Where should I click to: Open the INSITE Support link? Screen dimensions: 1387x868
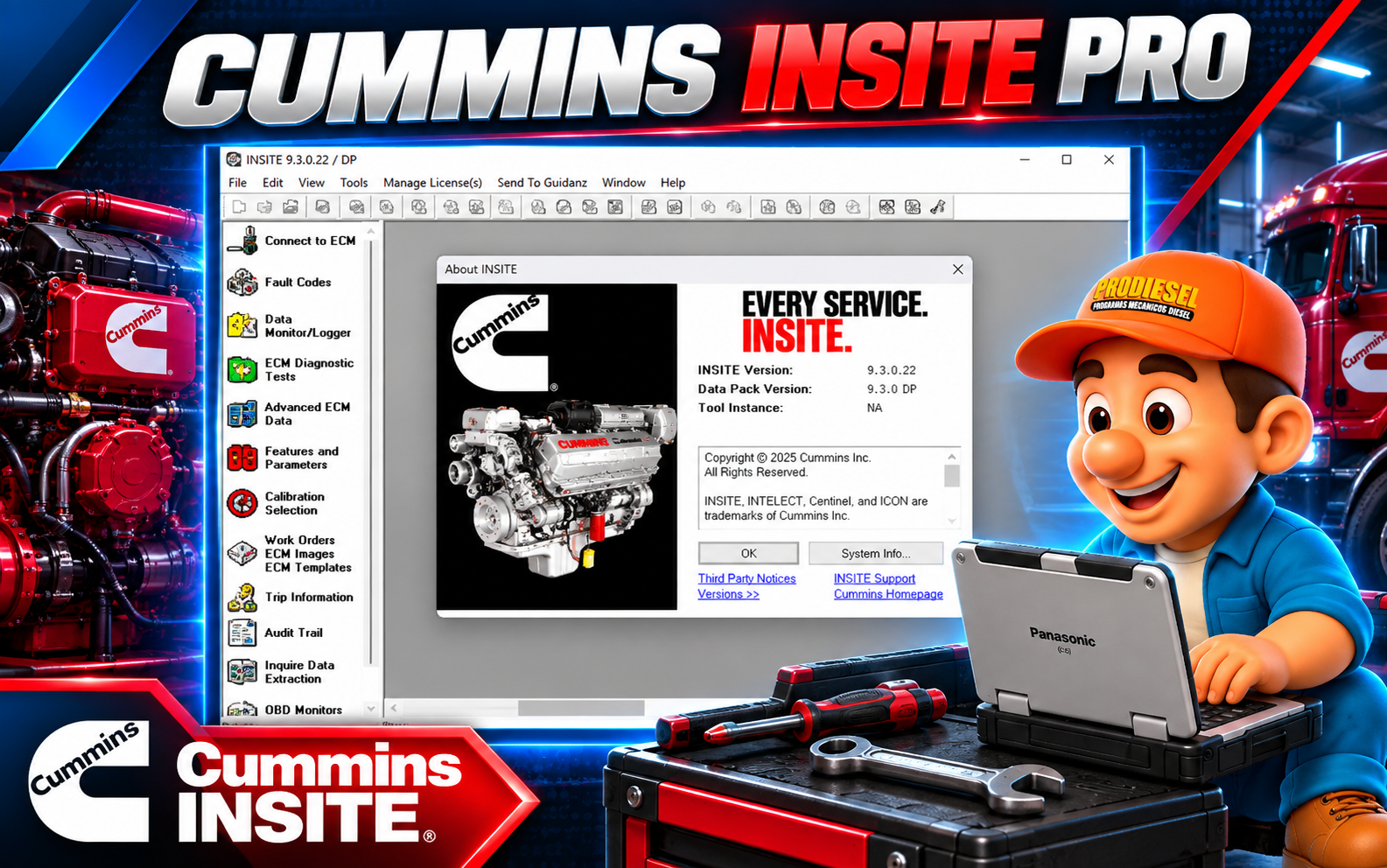click(874, 578)
